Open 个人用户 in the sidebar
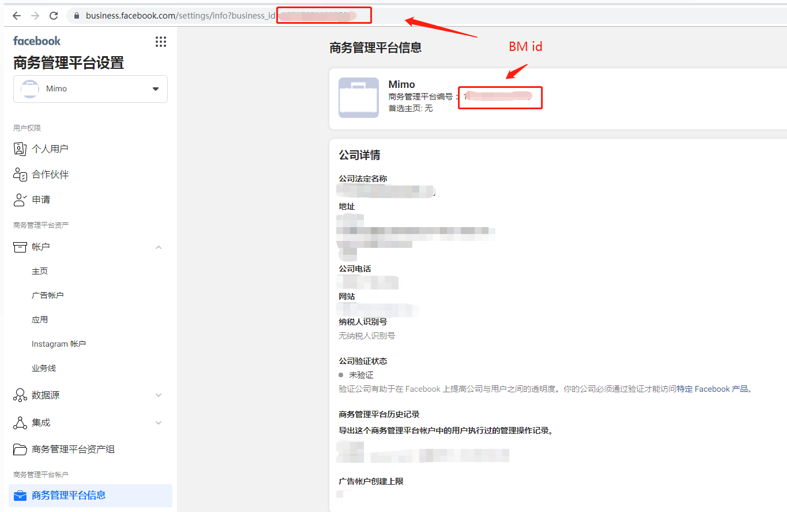 click(x=50, y=149)
